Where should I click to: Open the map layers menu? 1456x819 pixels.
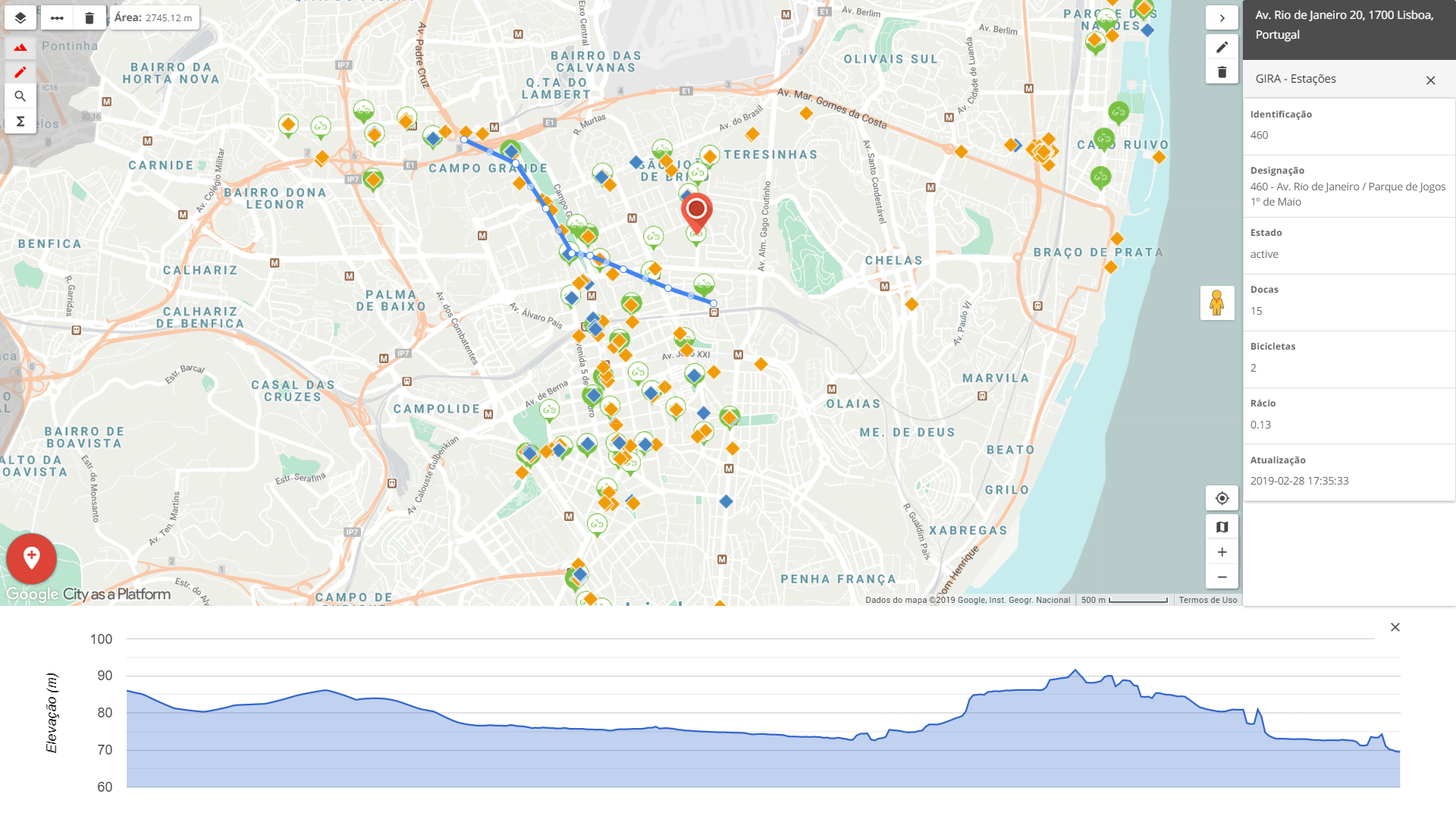click(20, 17)
